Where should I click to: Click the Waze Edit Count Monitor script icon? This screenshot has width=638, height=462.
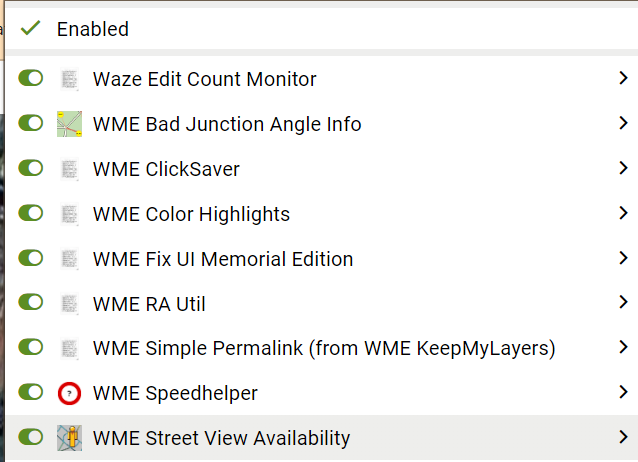coord(69,78)
